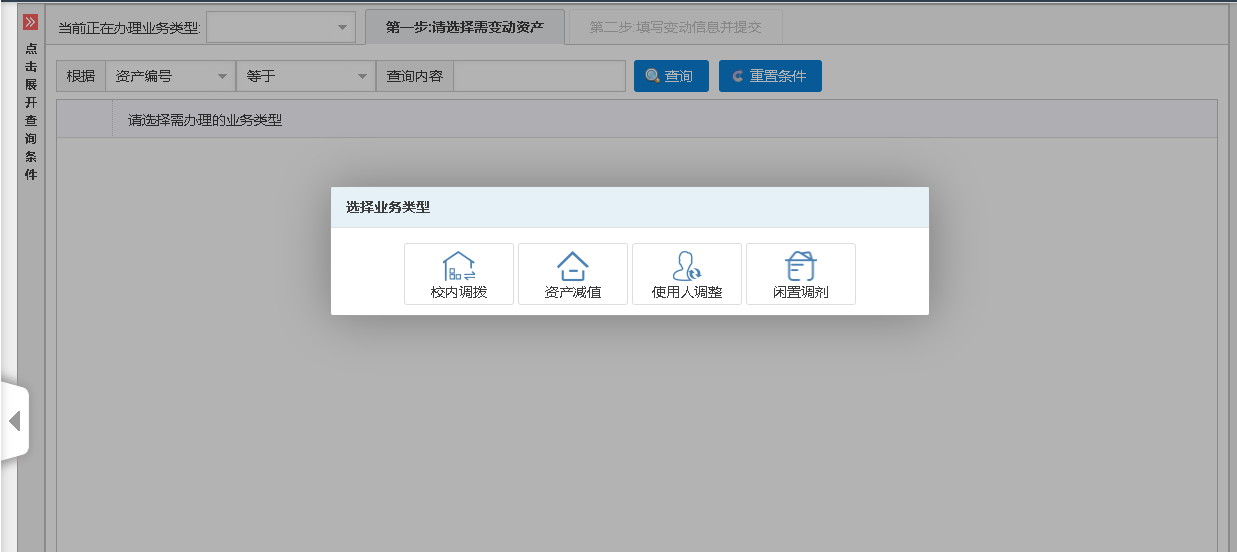Click the blank first column of the table header
Screen dimensions: 1237x552
[x=85, y=121]
